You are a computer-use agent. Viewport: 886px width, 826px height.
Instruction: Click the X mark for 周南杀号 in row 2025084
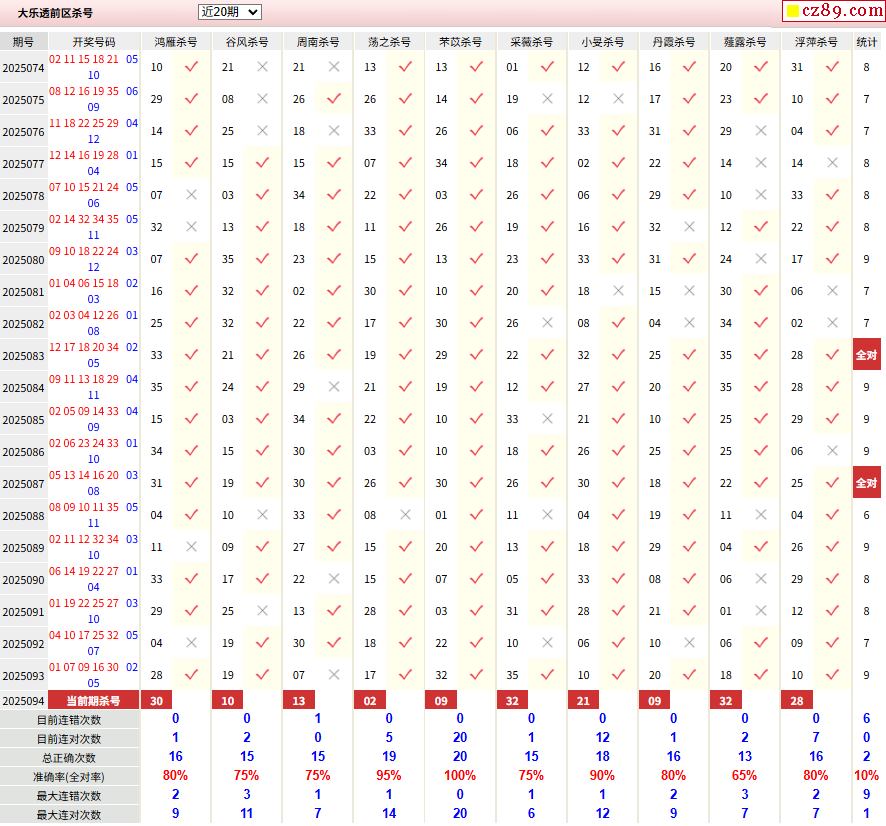tap(334, 387)
